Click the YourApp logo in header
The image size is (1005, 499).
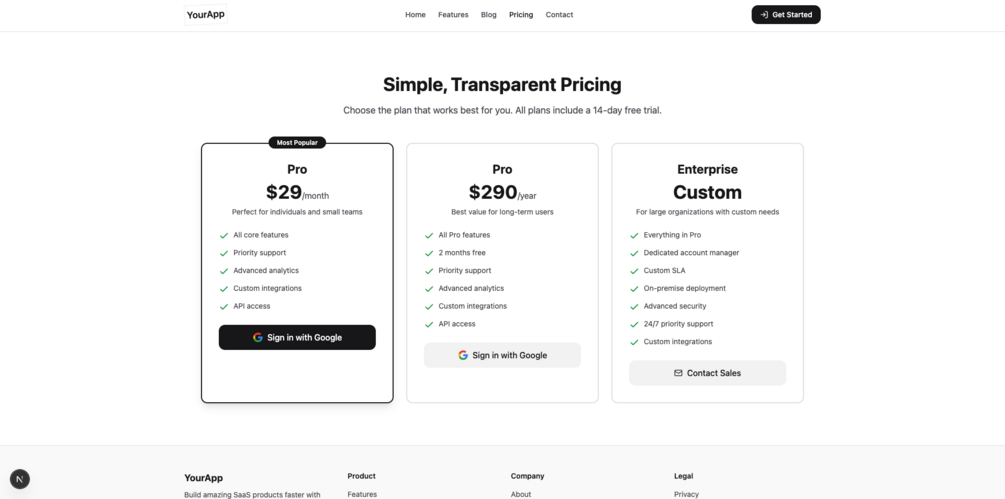(205, 15)
